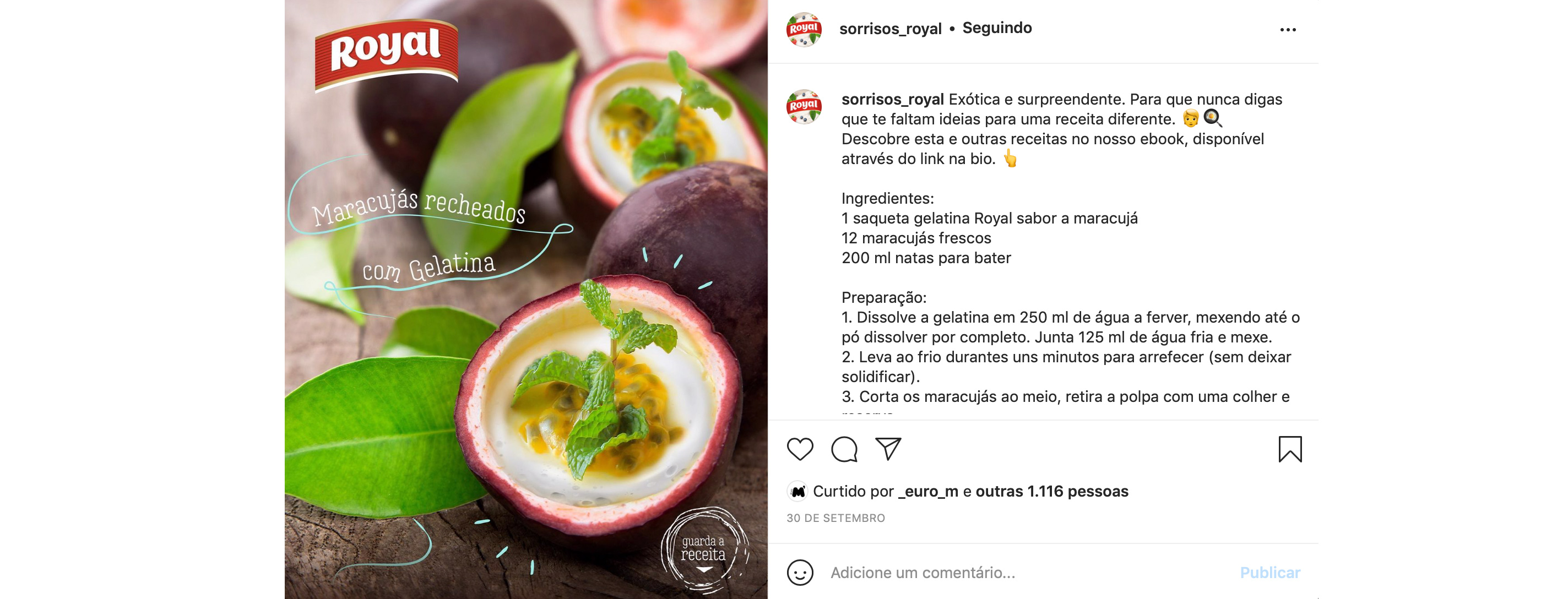Open sorrisos_royal username in the caption
This screenshot has width=1568, height=599.
coord(892,99)
